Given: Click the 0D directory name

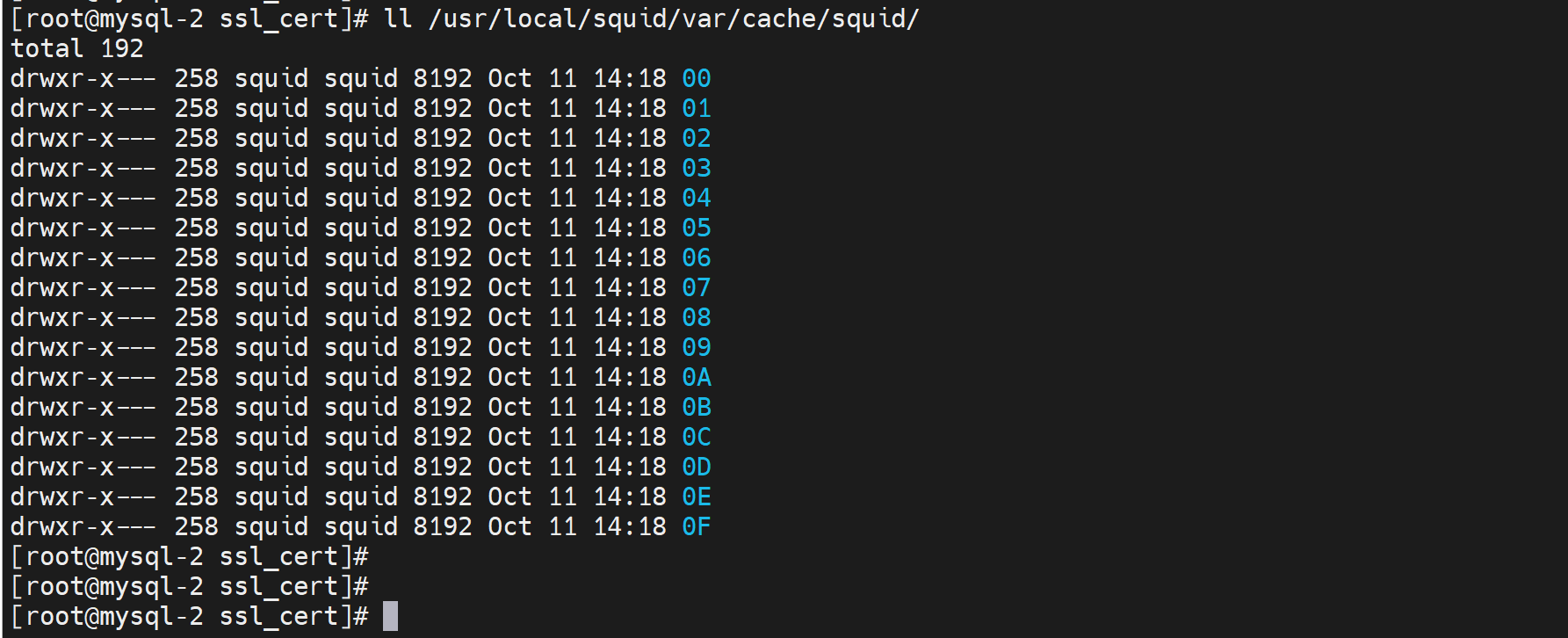Looking at the screenshot, I should [696, 468].
